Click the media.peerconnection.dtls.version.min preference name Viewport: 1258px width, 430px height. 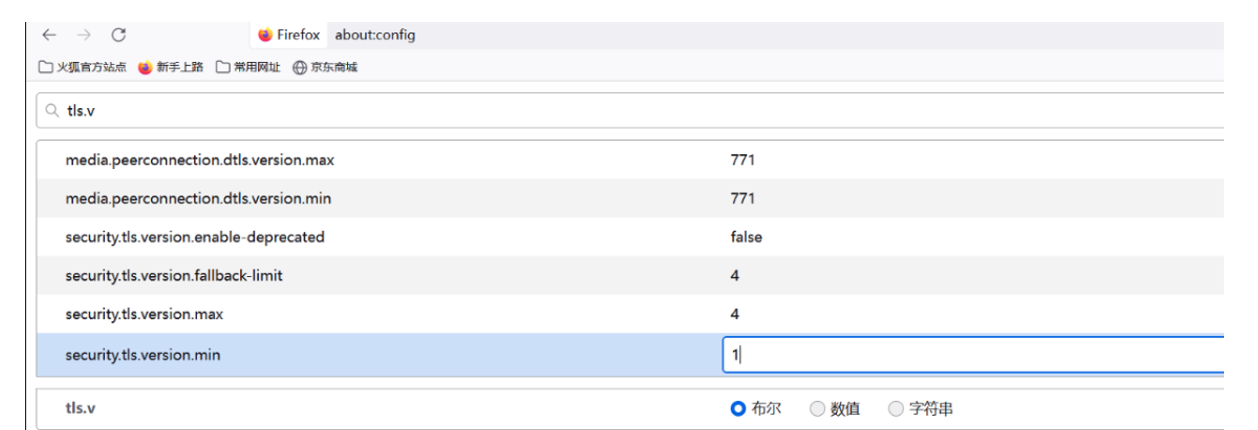point(198,198)
